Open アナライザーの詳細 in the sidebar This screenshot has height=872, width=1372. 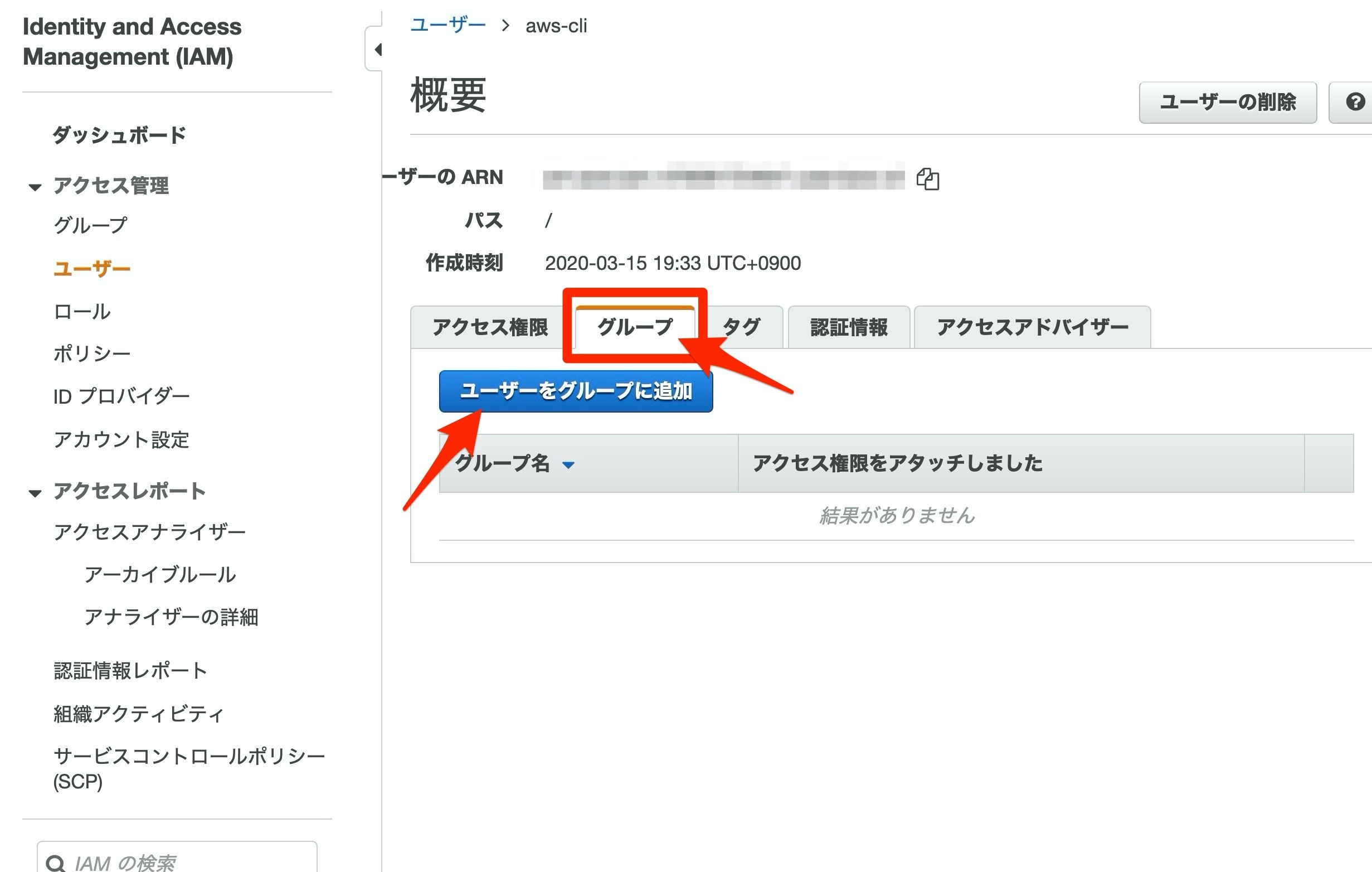click(x=172, y=617)
